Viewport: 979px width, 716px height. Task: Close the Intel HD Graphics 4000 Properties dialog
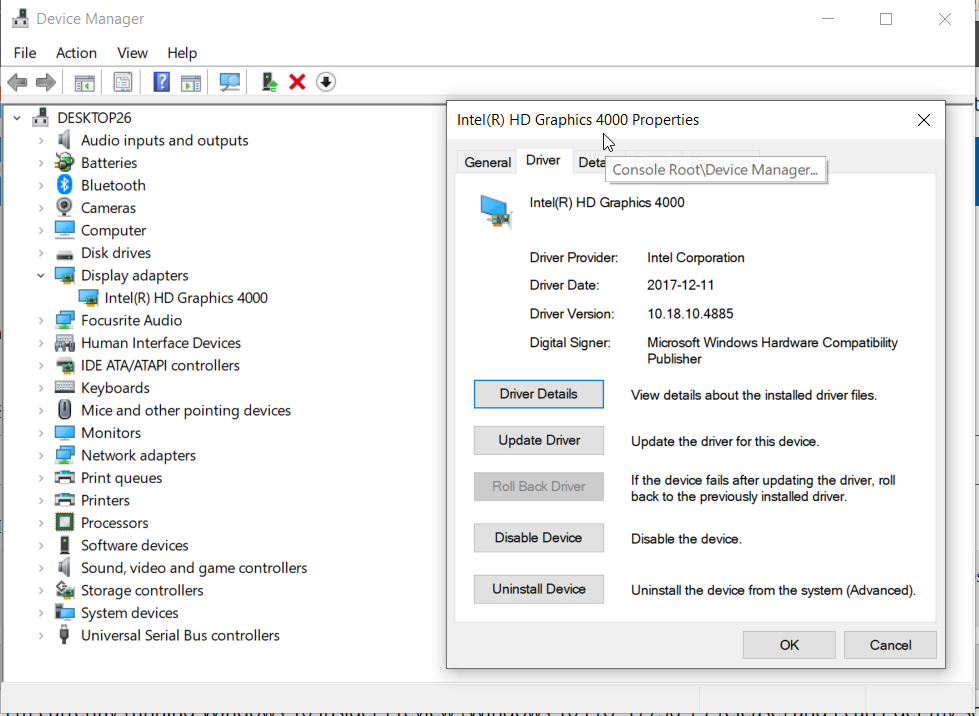[924, 120]
